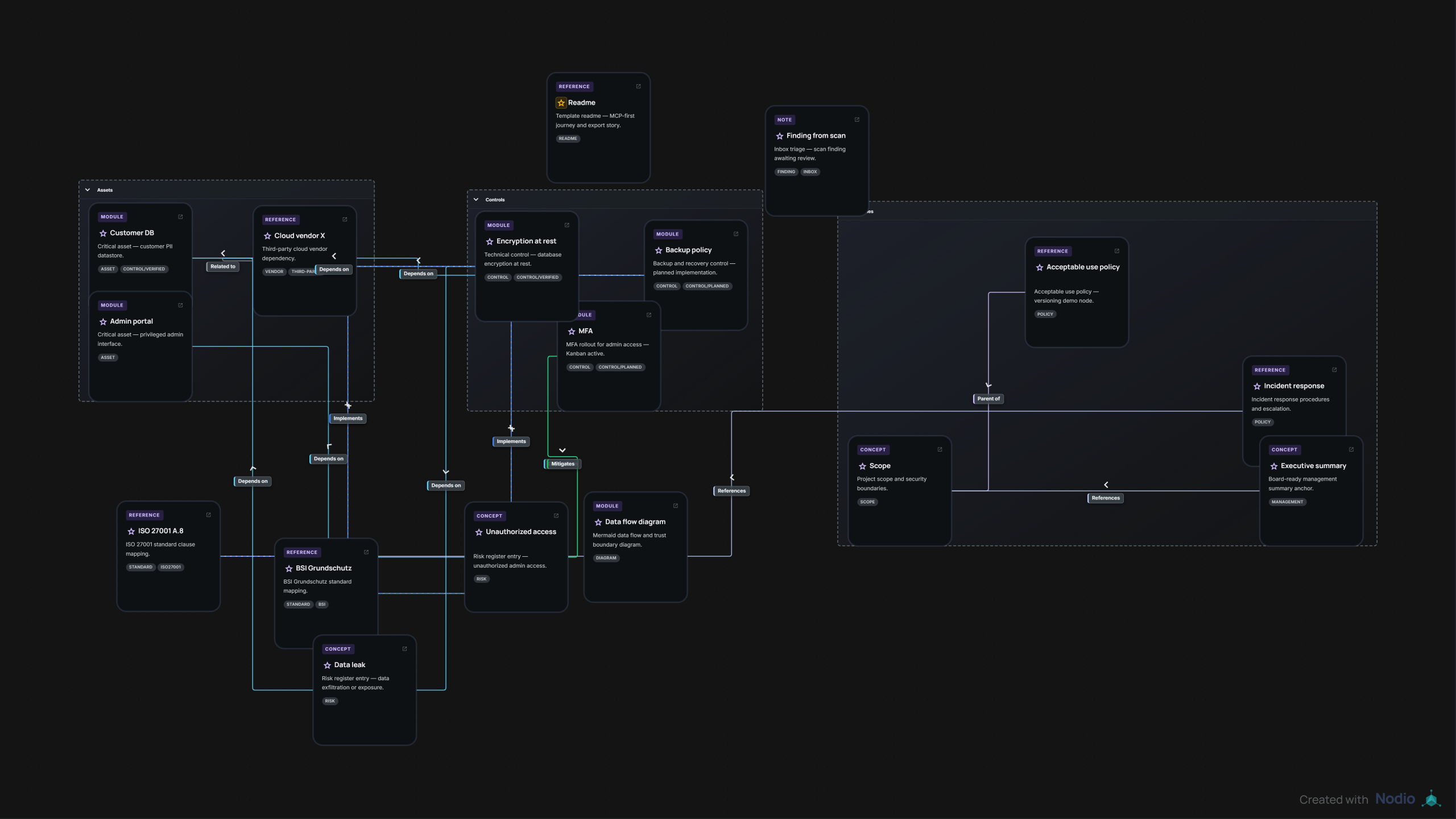Star the Customer DB module
The width and height of the screenshot is (1456, 819).
point(103,233)
